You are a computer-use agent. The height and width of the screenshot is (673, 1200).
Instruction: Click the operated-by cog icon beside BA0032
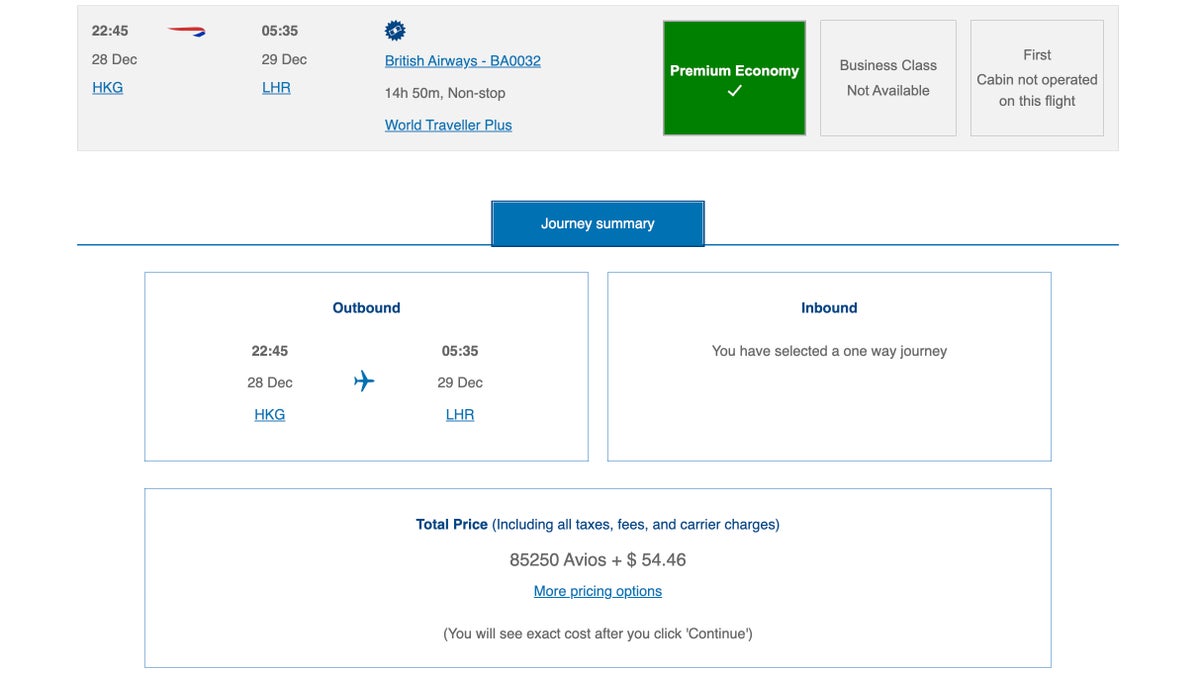click(x=395, y=30)
